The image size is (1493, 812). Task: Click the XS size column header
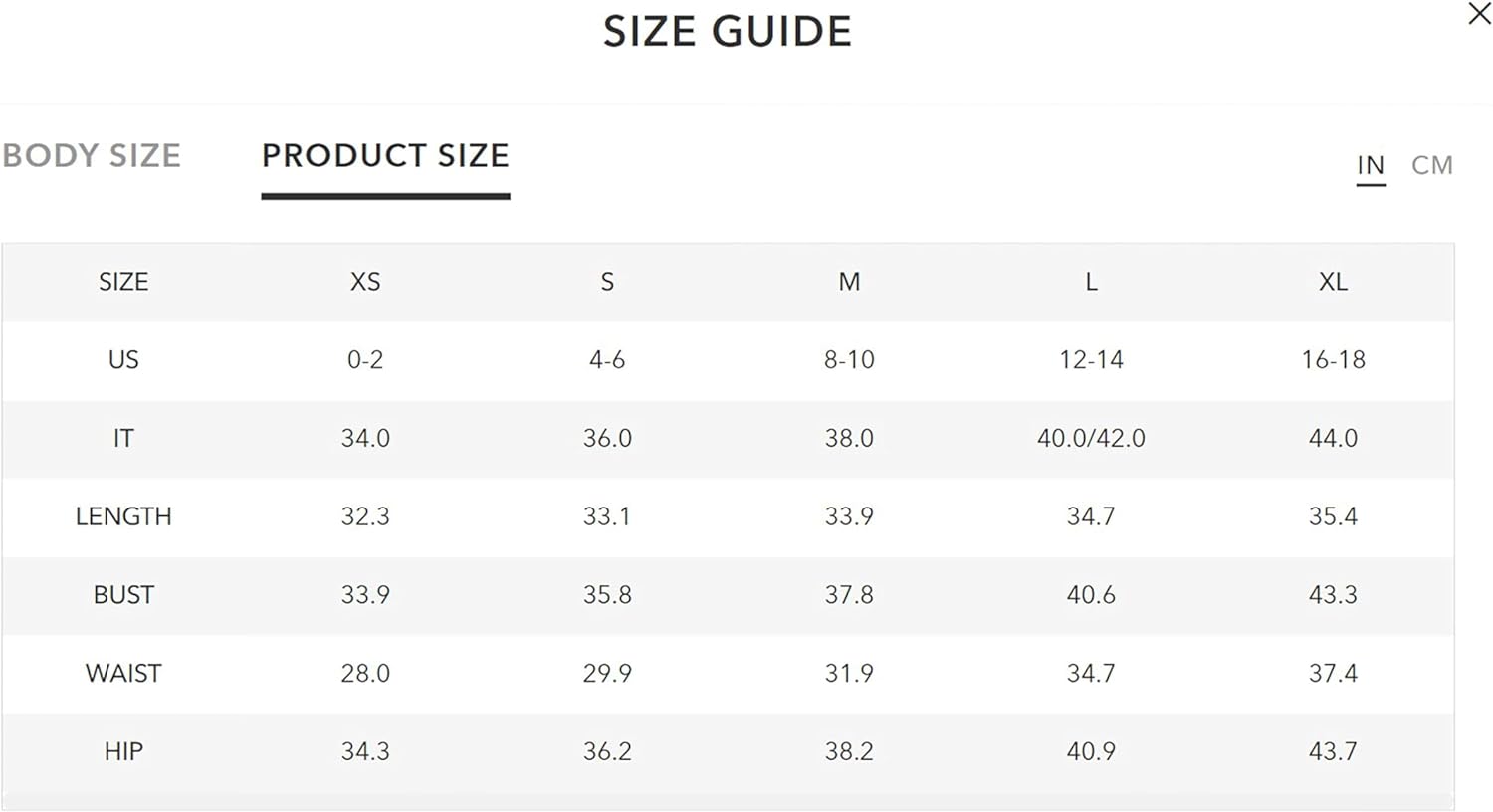click(365, 282)
